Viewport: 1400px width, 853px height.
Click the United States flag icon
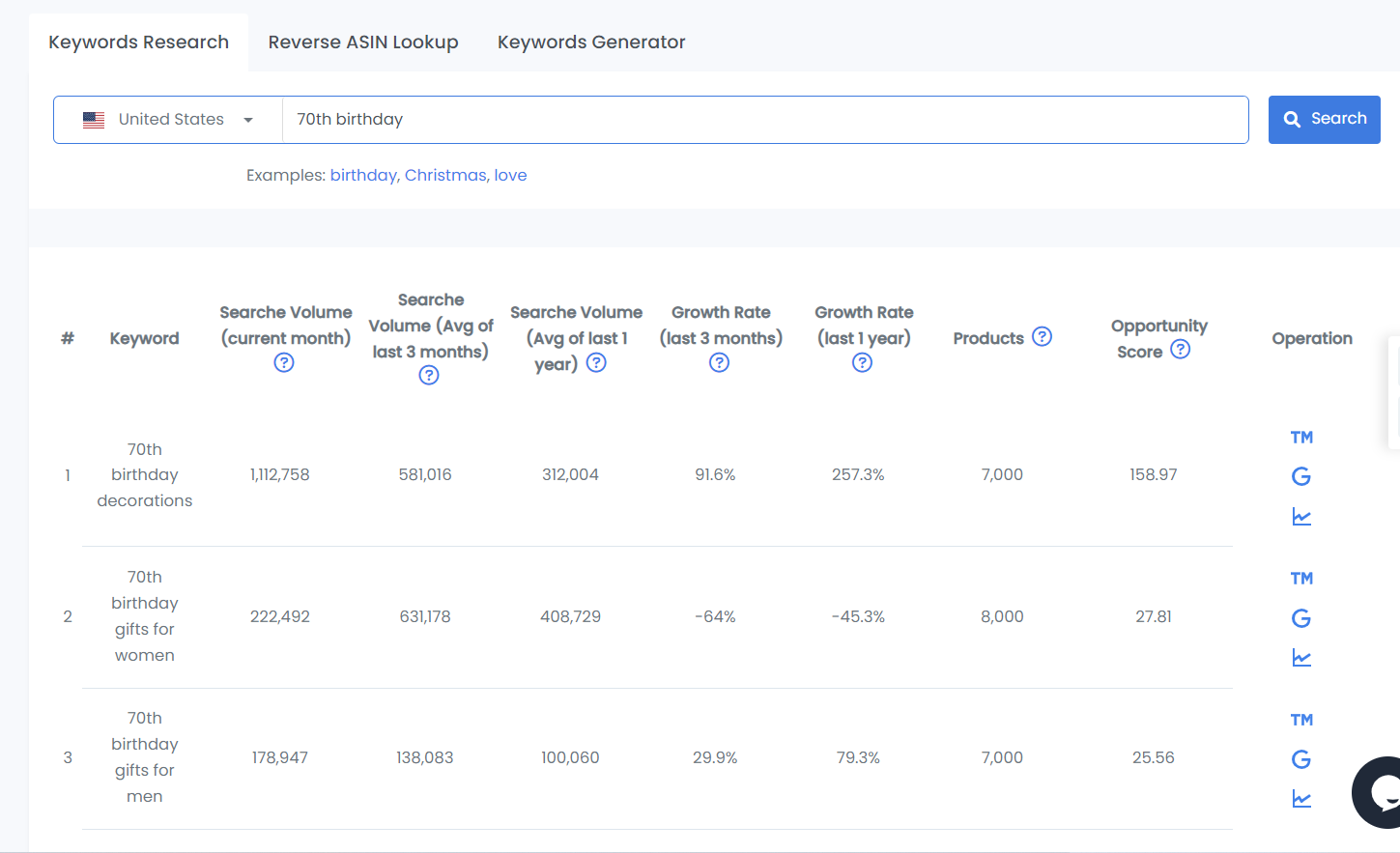click(94, 120)
